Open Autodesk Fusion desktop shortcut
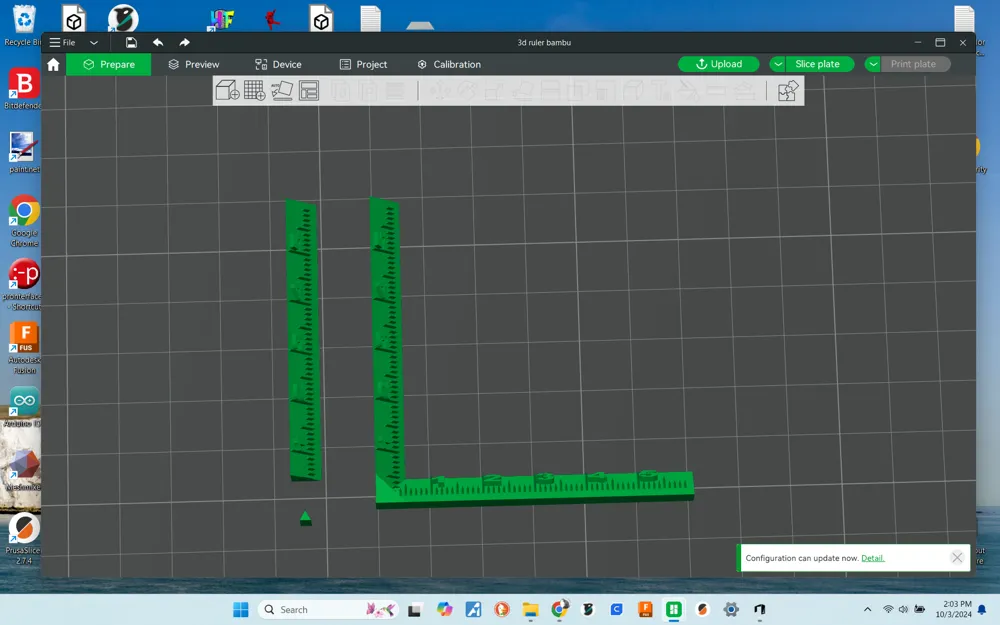Viewport: 1000px width, 625px height. tap(24, 348)
